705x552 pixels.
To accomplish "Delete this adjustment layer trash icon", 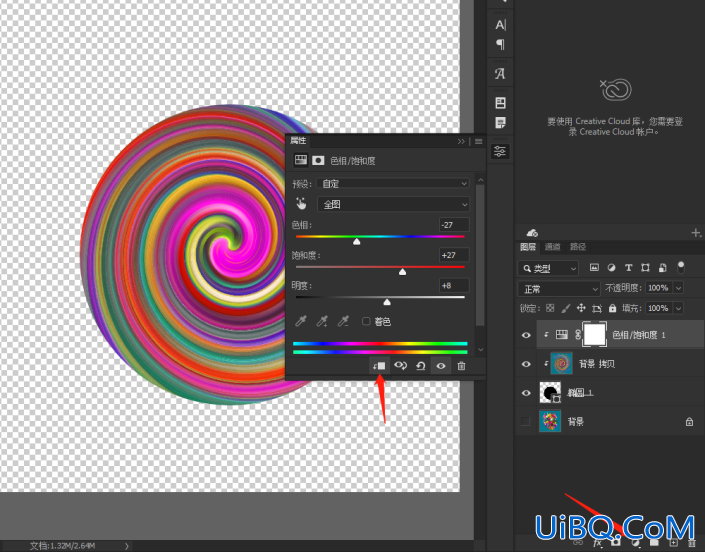I will coord(461,366).
